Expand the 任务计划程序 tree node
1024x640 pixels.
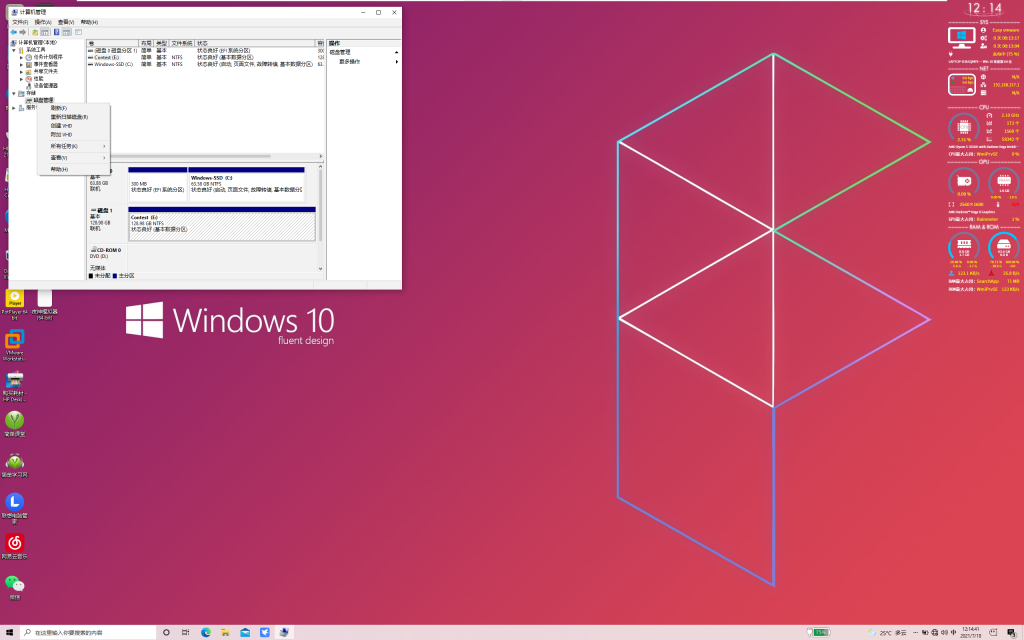(22, 57)
